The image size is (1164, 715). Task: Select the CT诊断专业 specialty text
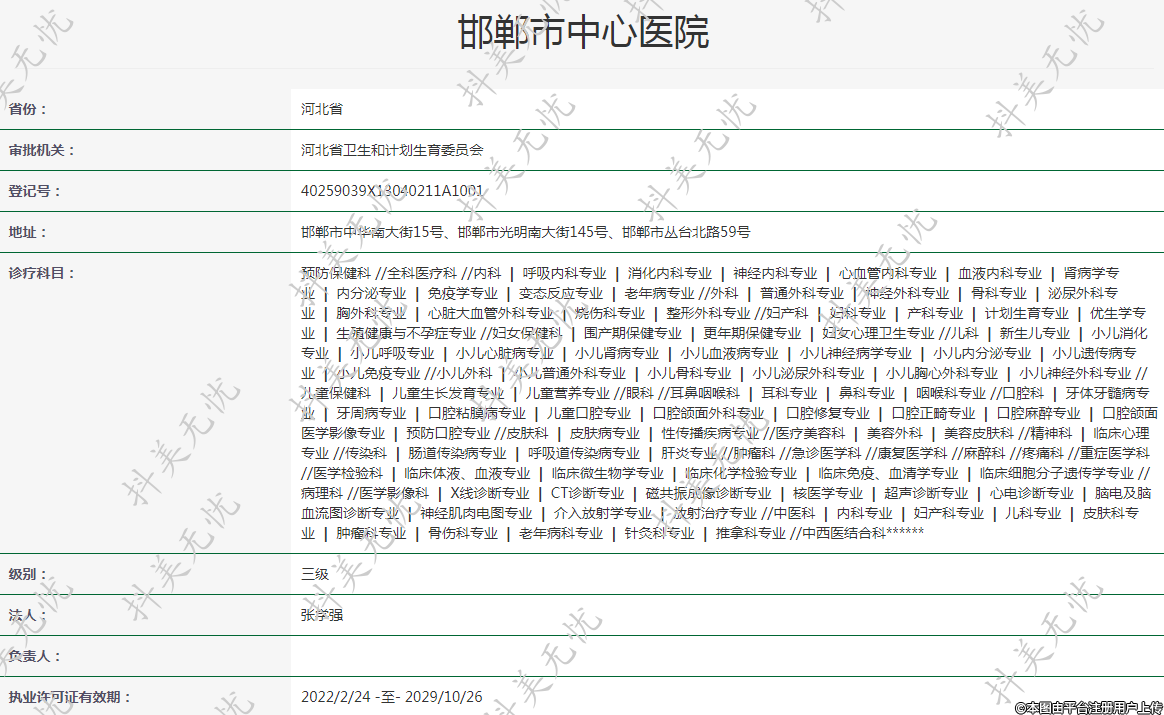[588, 493]
